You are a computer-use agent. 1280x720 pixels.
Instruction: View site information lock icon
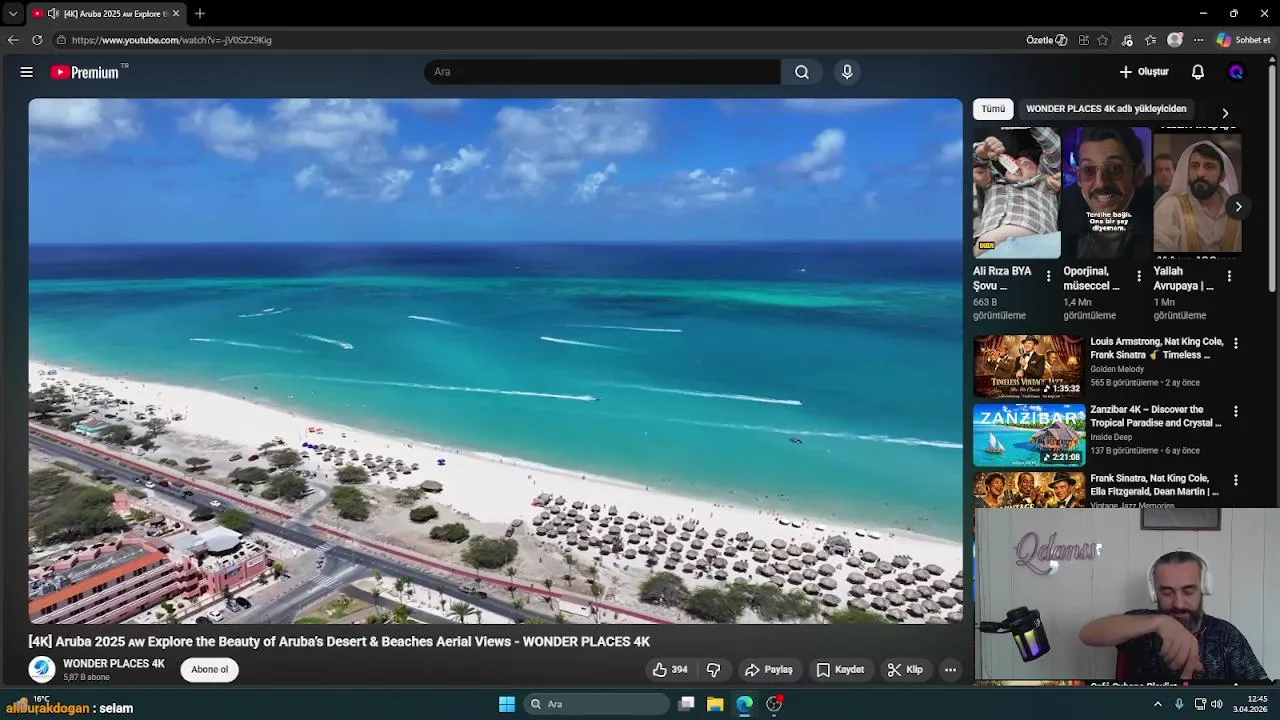pyautogui.click(x=61, y=40)
